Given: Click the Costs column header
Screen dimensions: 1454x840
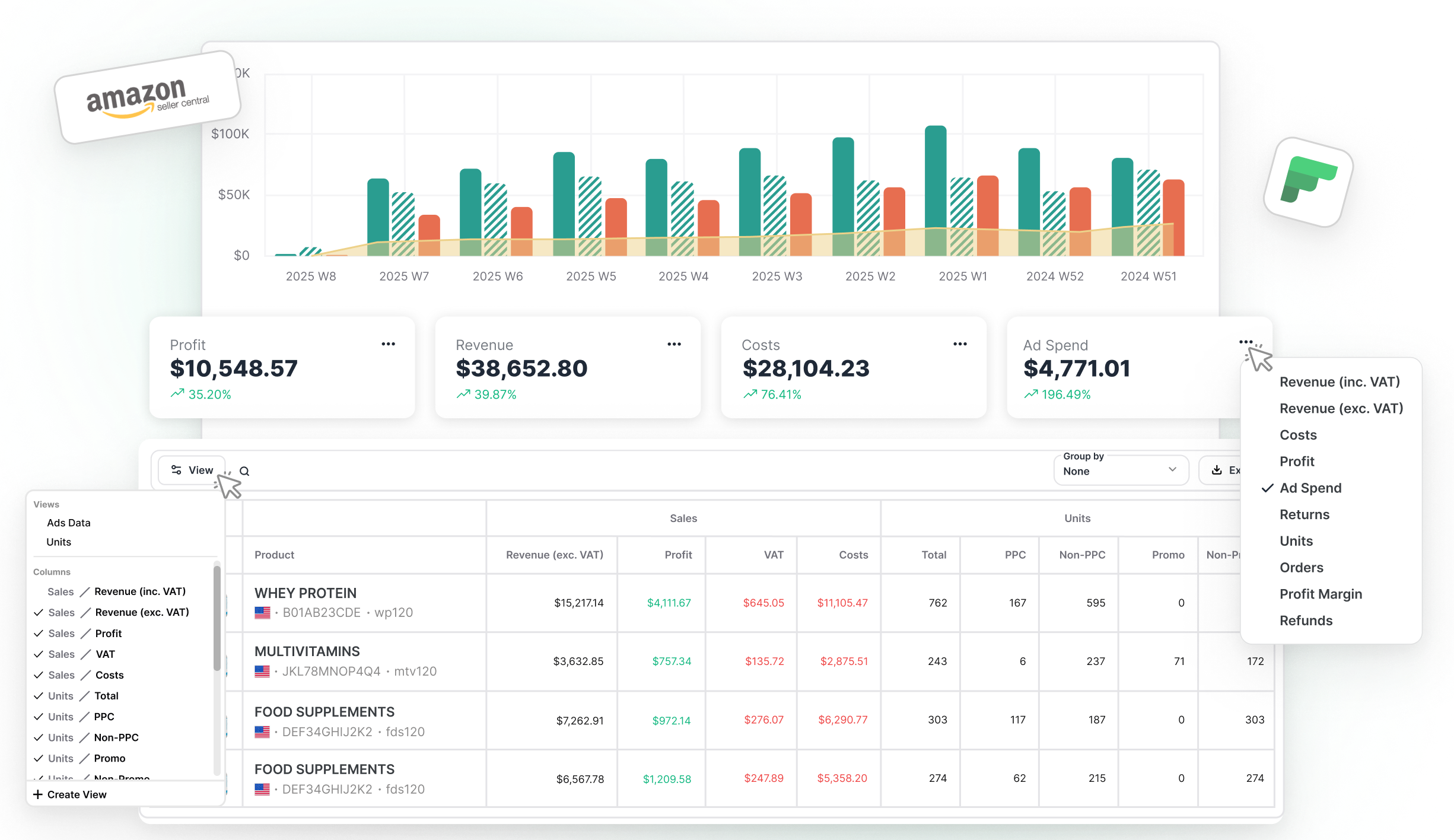Looking at the screenshot, I should 853,555.
